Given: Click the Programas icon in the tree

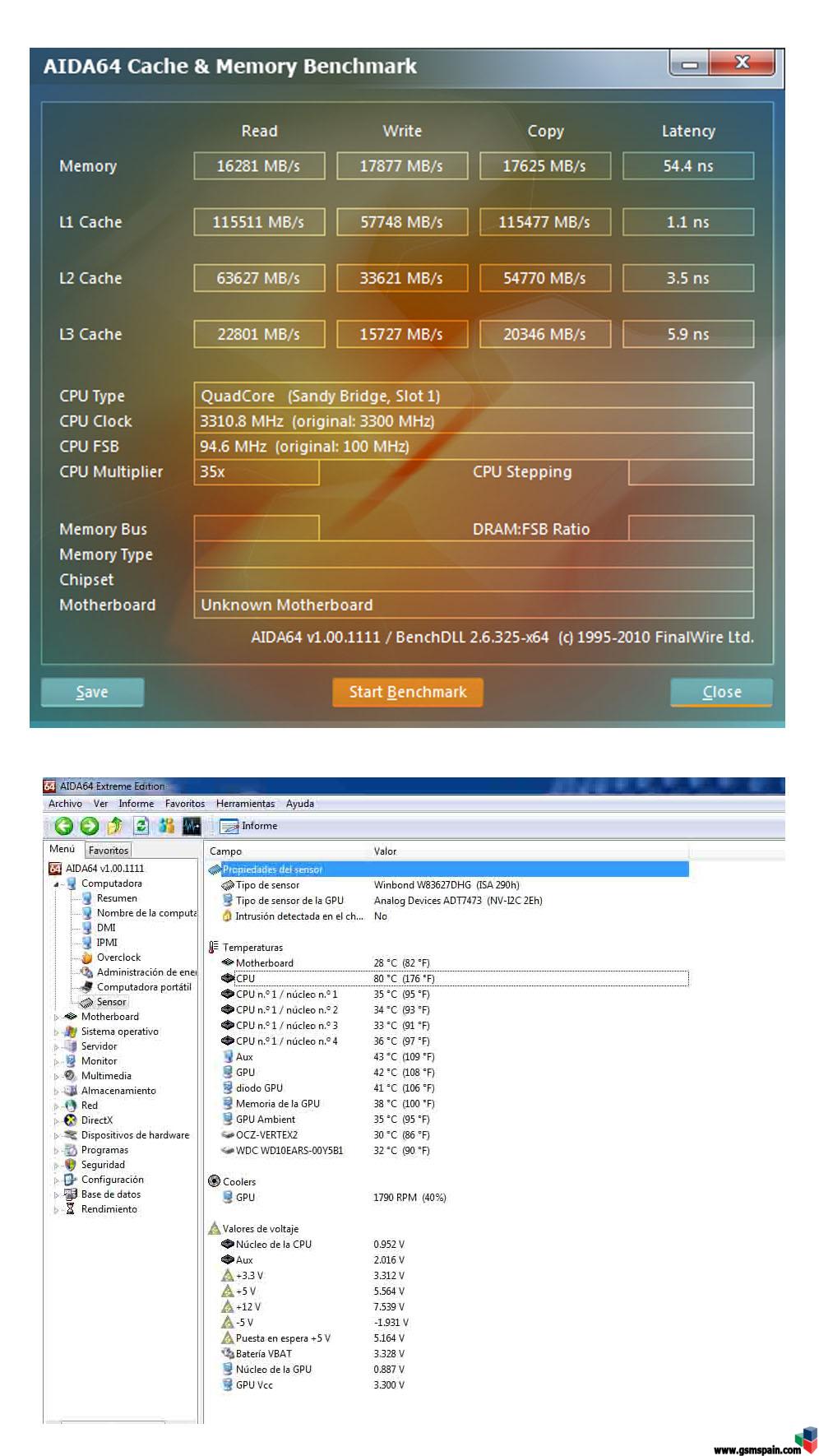Looking at the screenshot, I should coord(71,1150).
